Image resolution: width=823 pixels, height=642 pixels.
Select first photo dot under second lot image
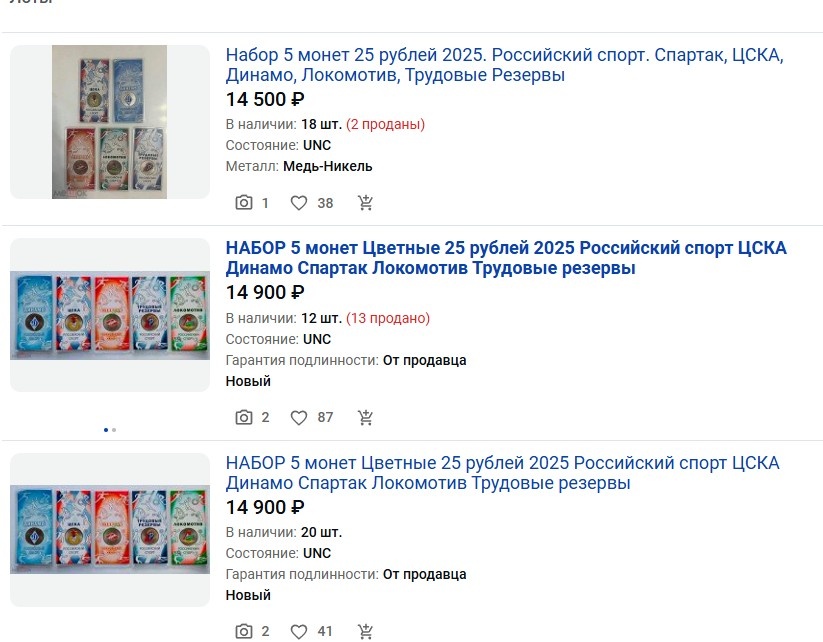tap(106, 430)
